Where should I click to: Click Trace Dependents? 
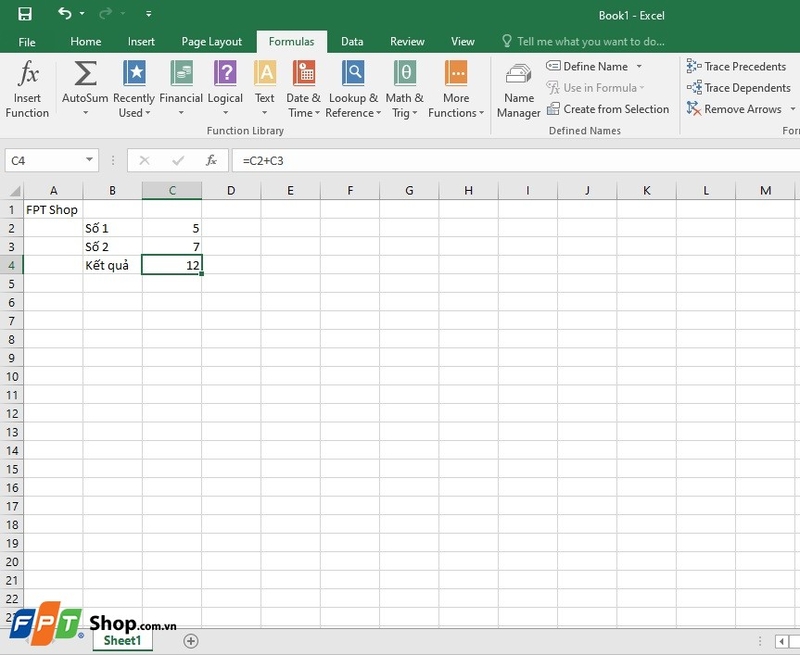738,88
